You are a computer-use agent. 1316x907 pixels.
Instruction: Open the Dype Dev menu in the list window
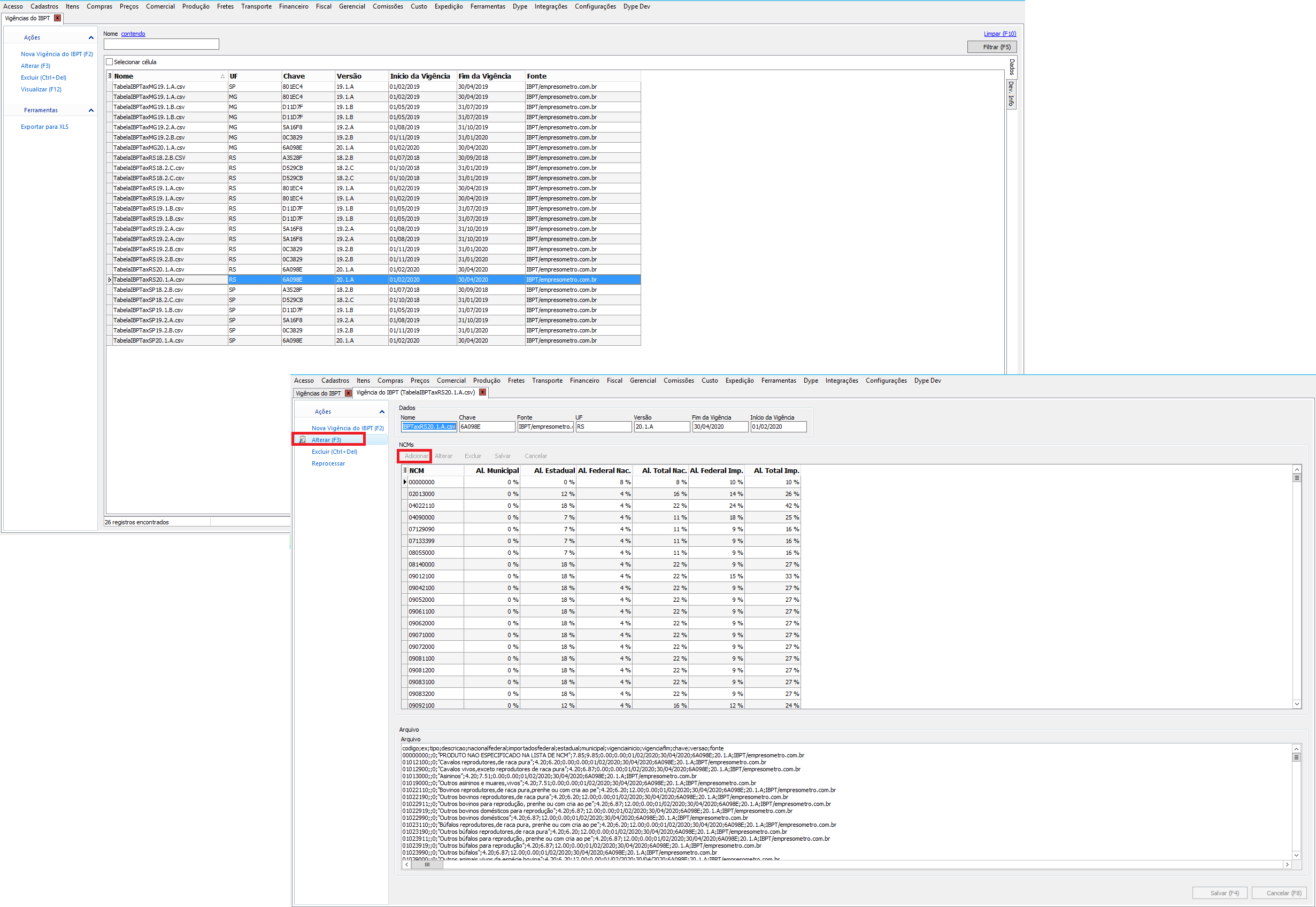pos(637,6)
